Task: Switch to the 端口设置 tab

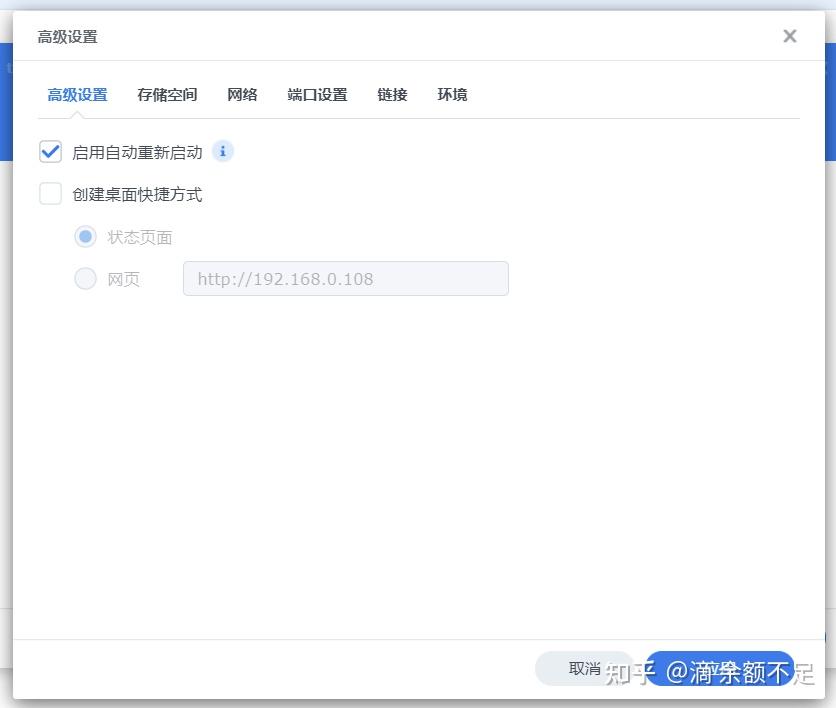Action: tap(316, 94)
